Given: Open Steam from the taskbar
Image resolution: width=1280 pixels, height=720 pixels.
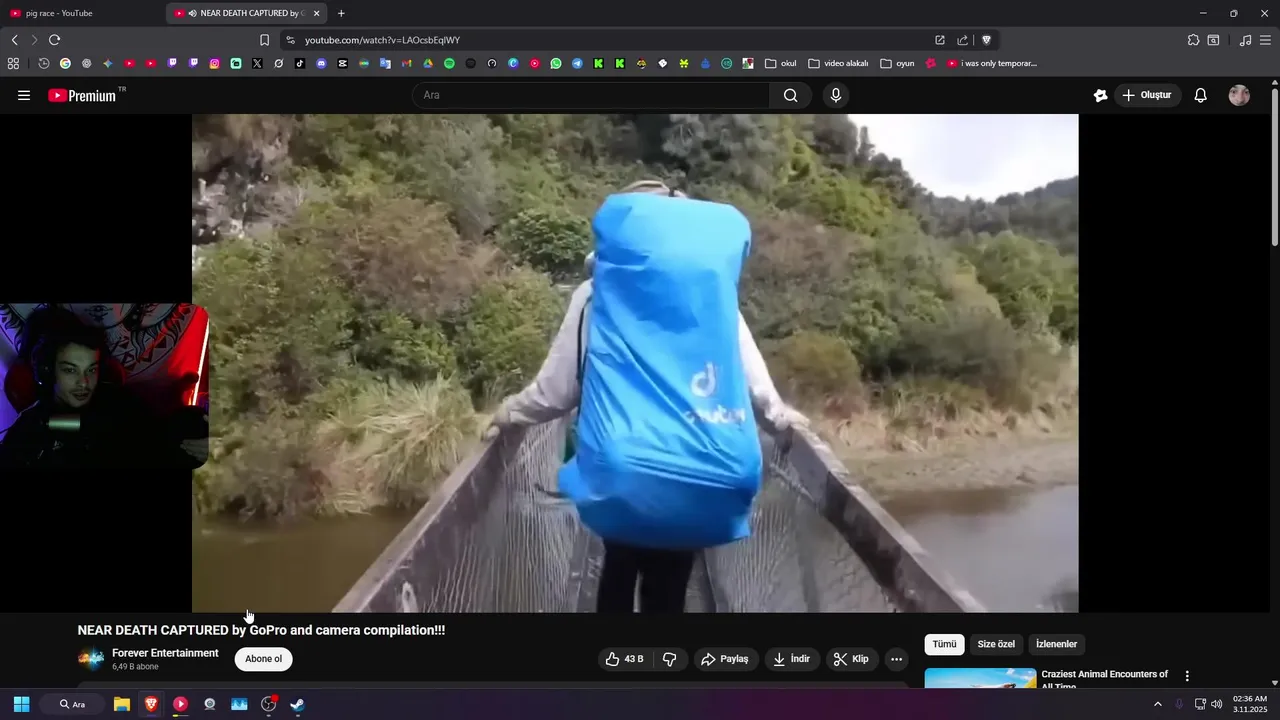Looking at the screenshot, I should [x=297, y=704].
